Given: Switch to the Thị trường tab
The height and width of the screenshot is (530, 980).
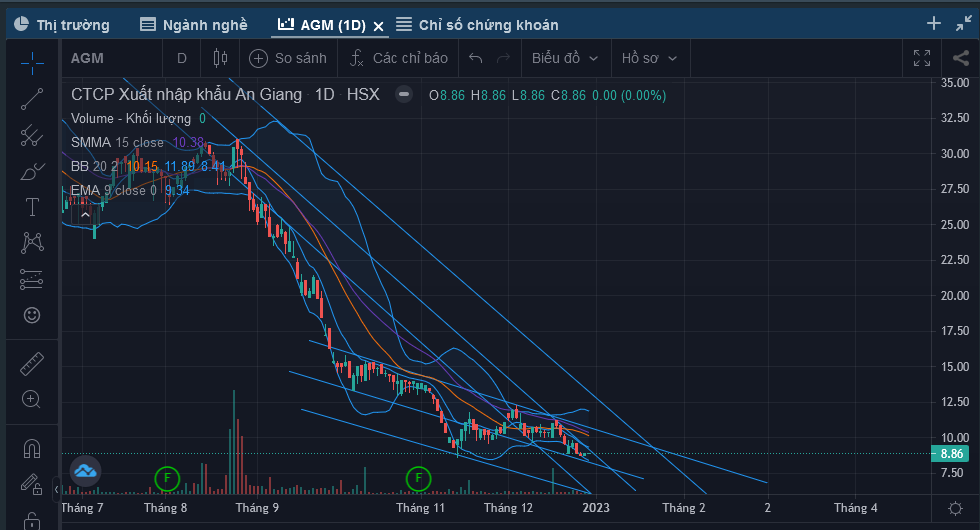Looking at the screenshot, I should coord(62,25).
